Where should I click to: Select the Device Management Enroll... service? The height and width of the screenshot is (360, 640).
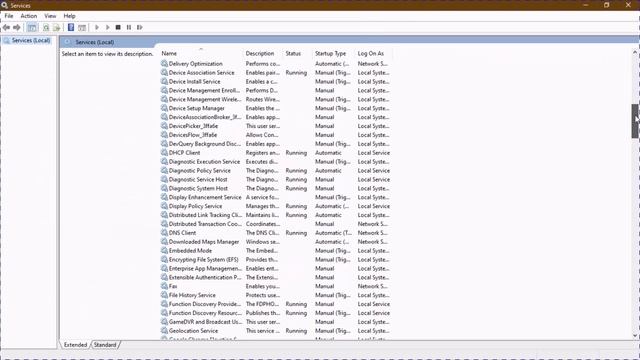(276, 91)
